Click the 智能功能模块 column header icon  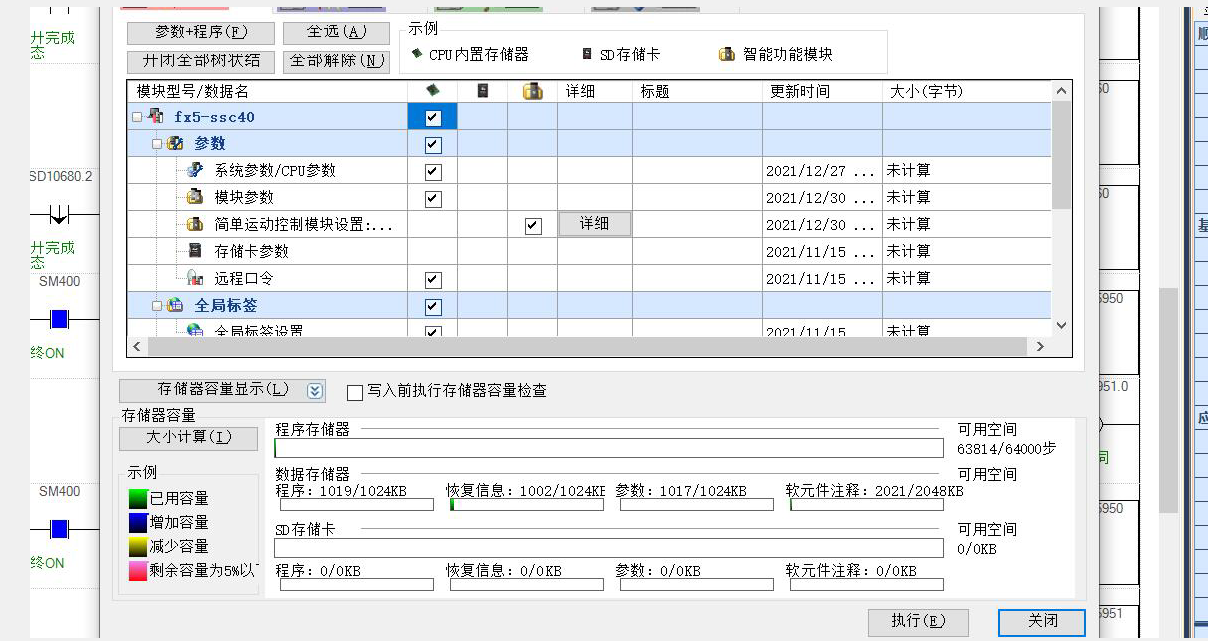point(533,91)
